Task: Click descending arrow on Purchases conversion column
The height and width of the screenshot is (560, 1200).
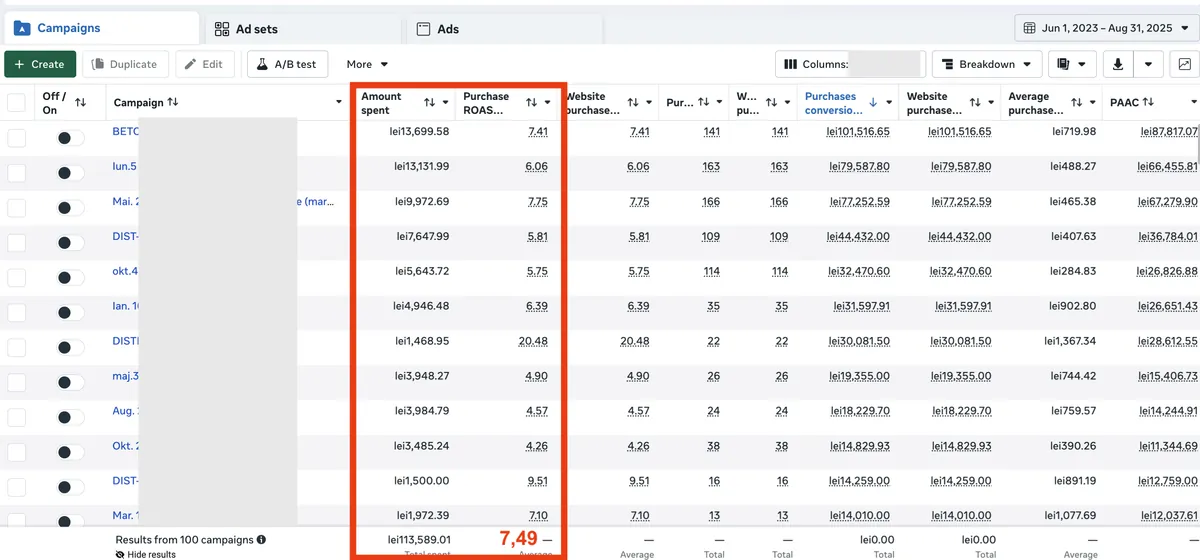Action: tap(873, 102)
